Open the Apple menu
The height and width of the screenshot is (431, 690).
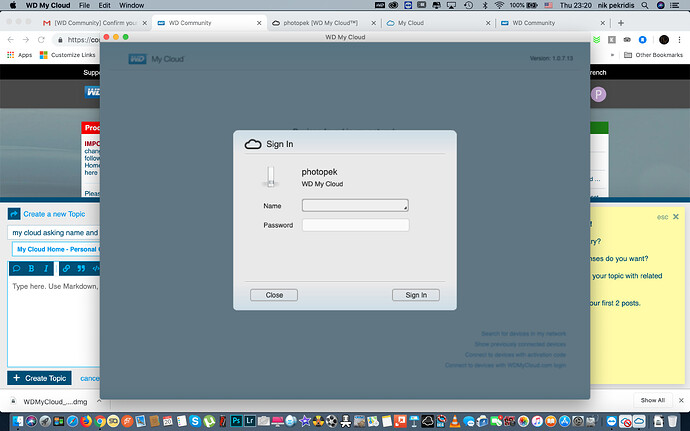tap(13, 5)
